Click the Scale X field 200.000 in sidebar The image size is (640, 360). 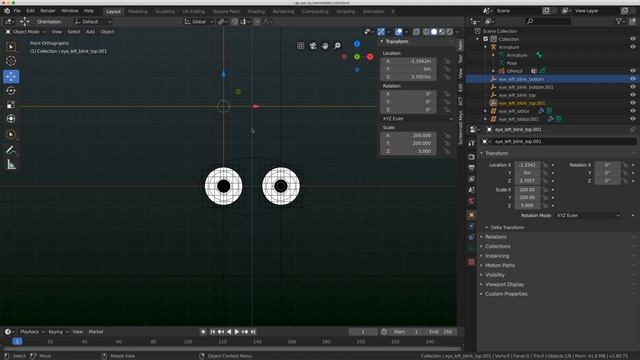click(409, 135)
